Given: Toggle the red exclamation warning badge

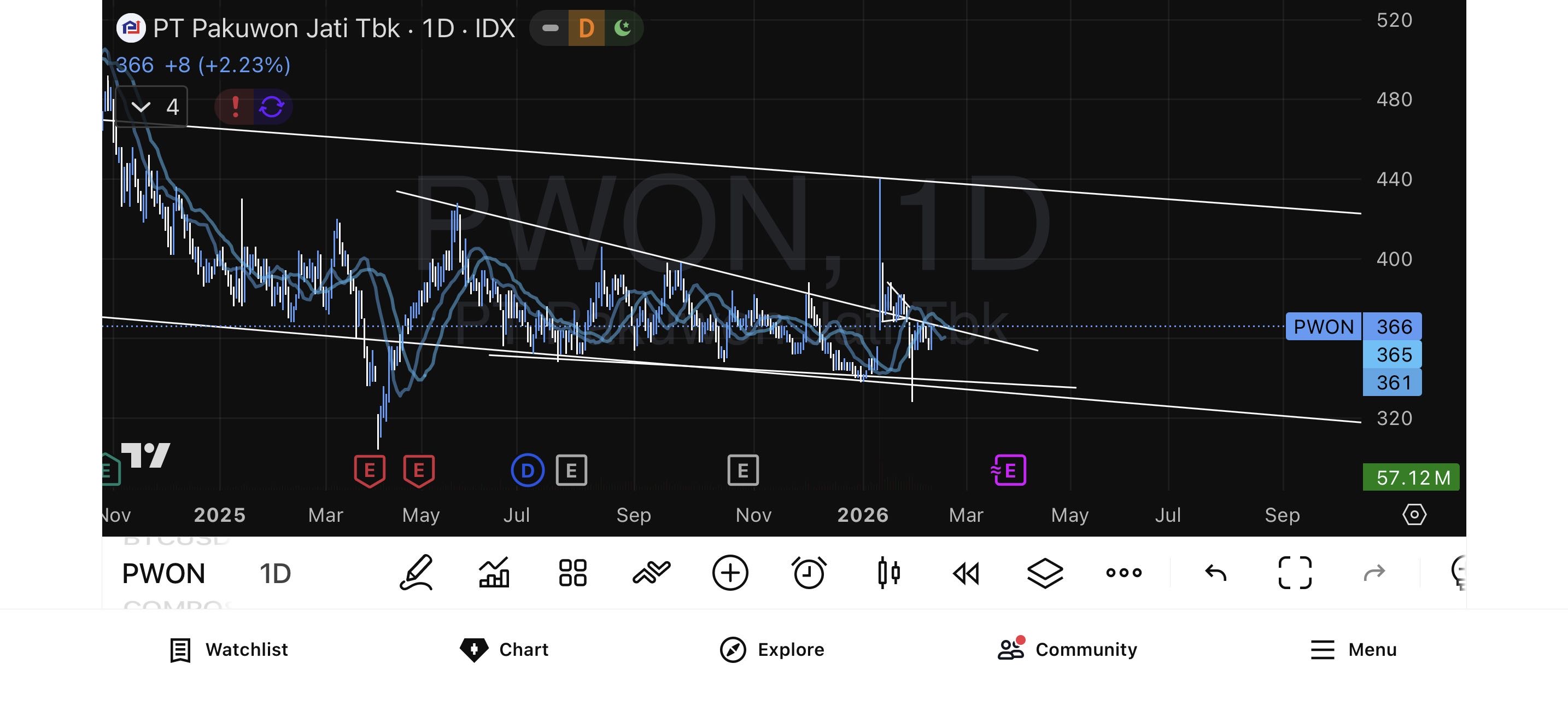Looking at the screenshot, I should tap(235, 107).
